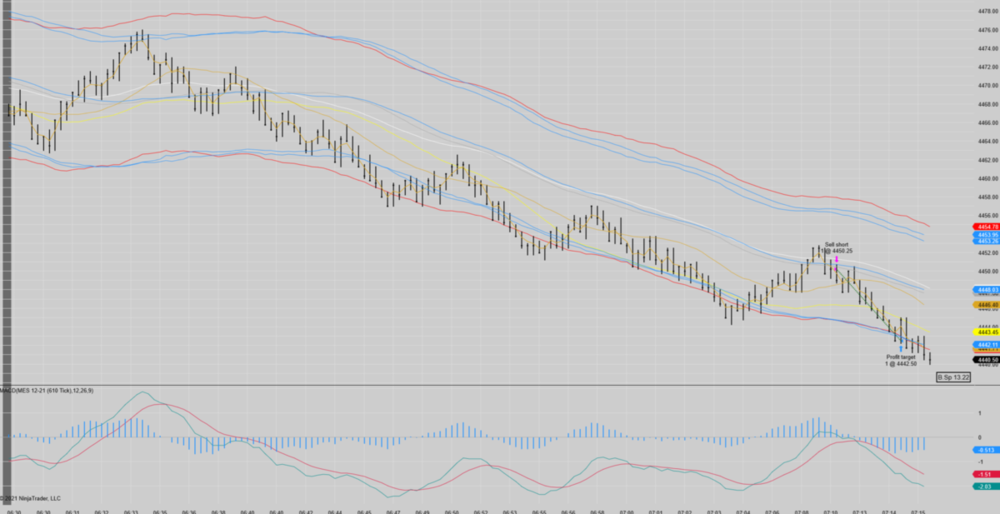The height and width of the screenshot is (514, 1000).
Task: Click the NinjaTrader, LLC copyright text
Action: [32, 497]
